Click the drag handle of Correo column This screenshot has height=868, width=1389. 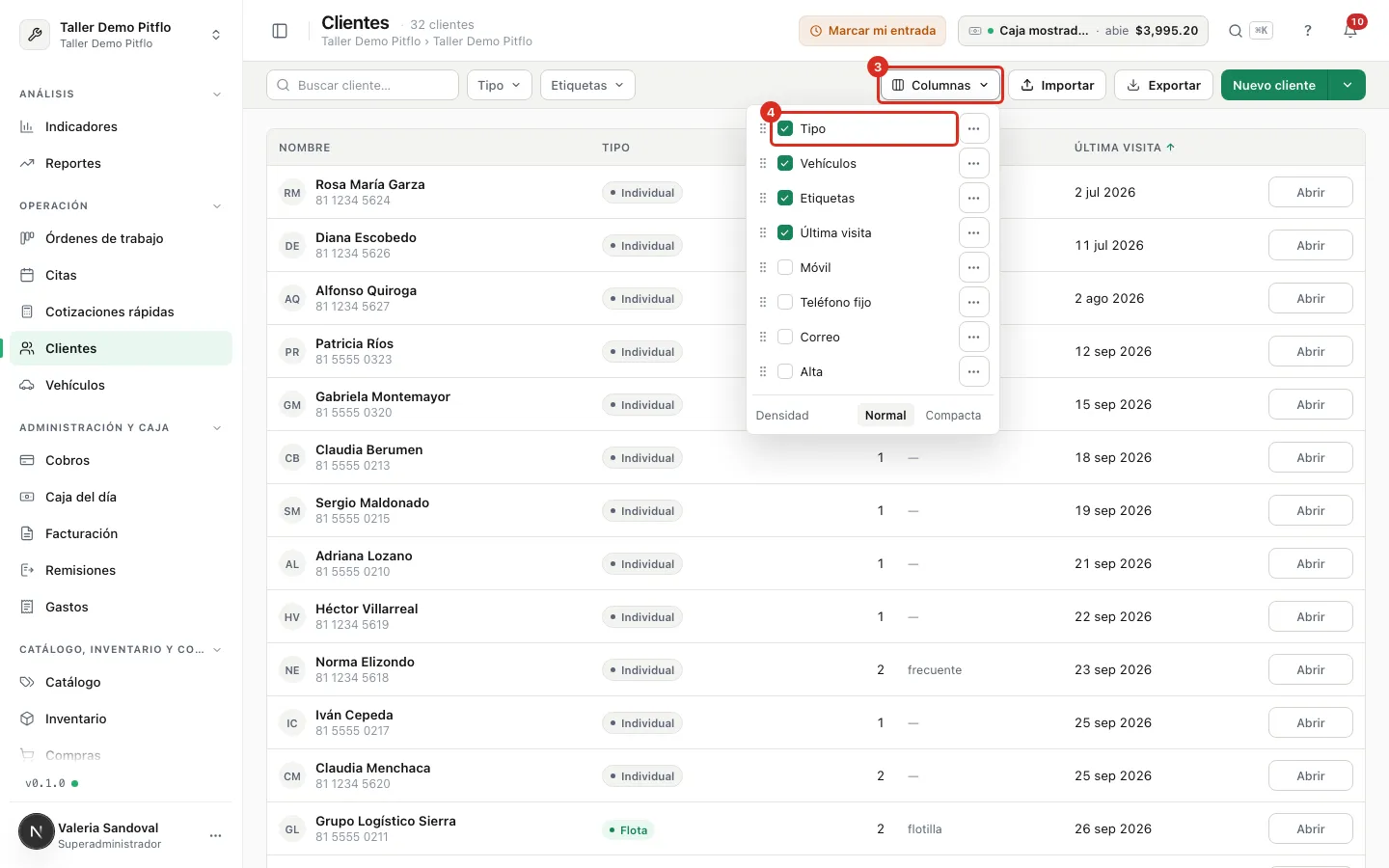[763, 337]
